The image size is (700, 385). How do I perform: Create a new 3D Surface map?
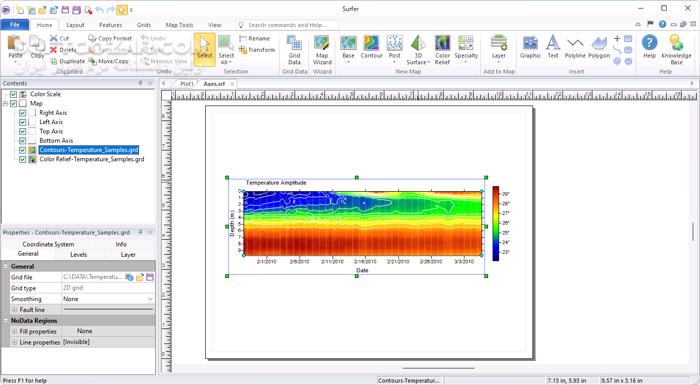coord(418,50)
